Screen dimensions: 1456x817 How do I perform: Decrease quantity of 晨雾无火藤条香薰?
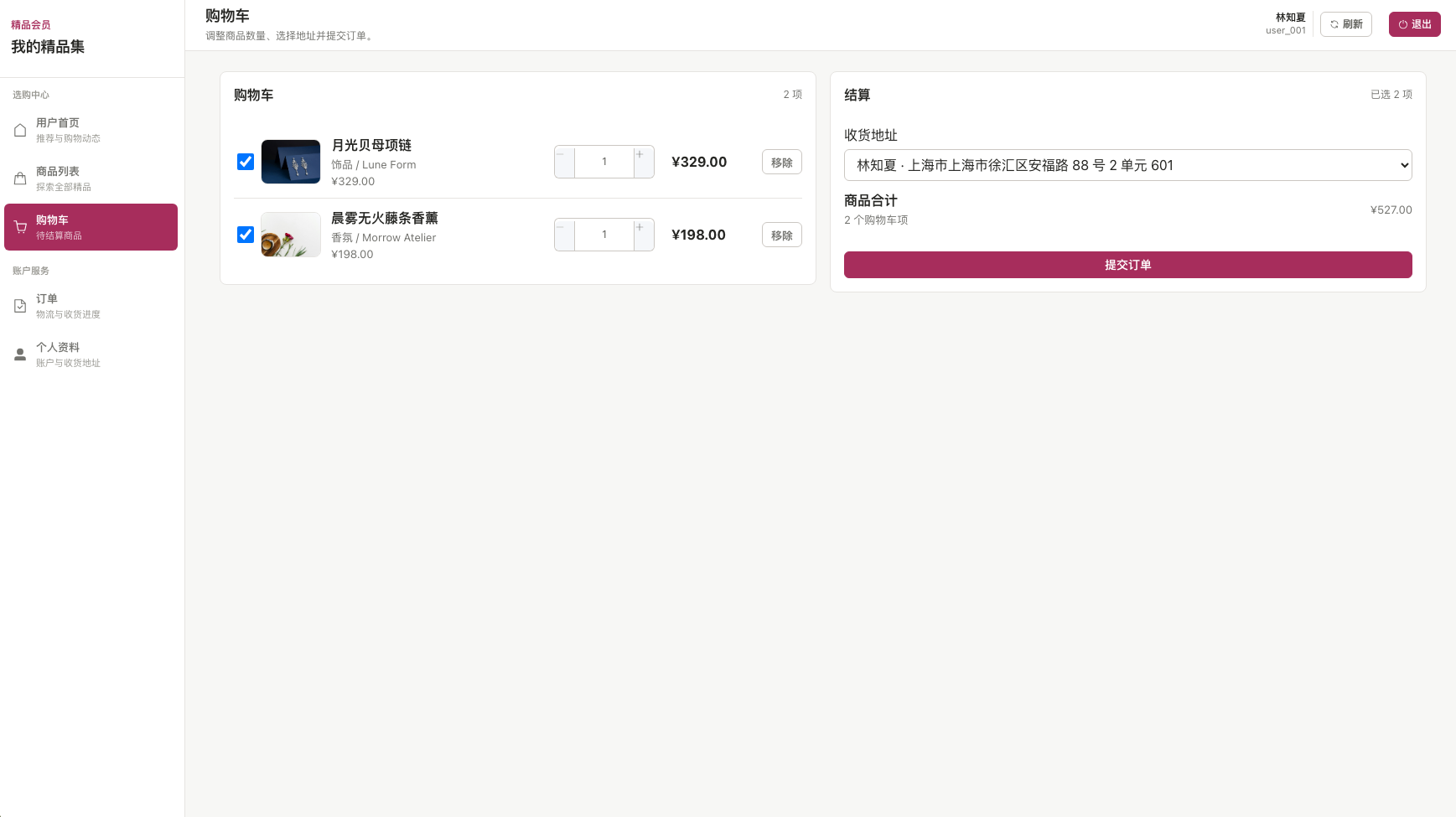[564, 235]
